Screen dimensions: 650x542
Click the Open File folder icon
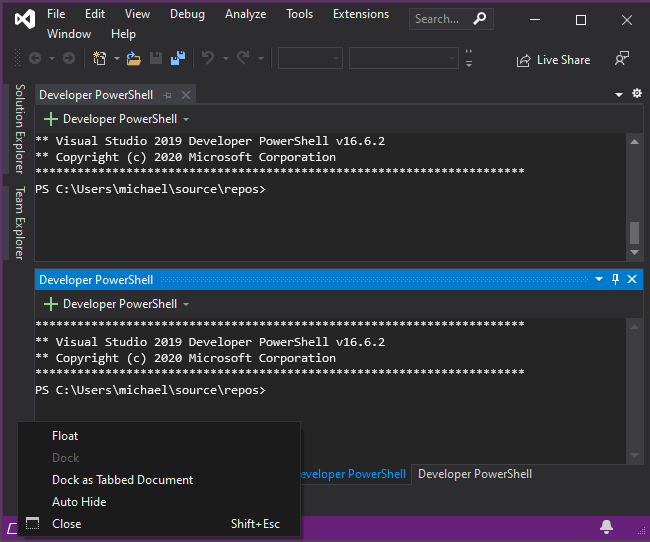tap(133, 58)
